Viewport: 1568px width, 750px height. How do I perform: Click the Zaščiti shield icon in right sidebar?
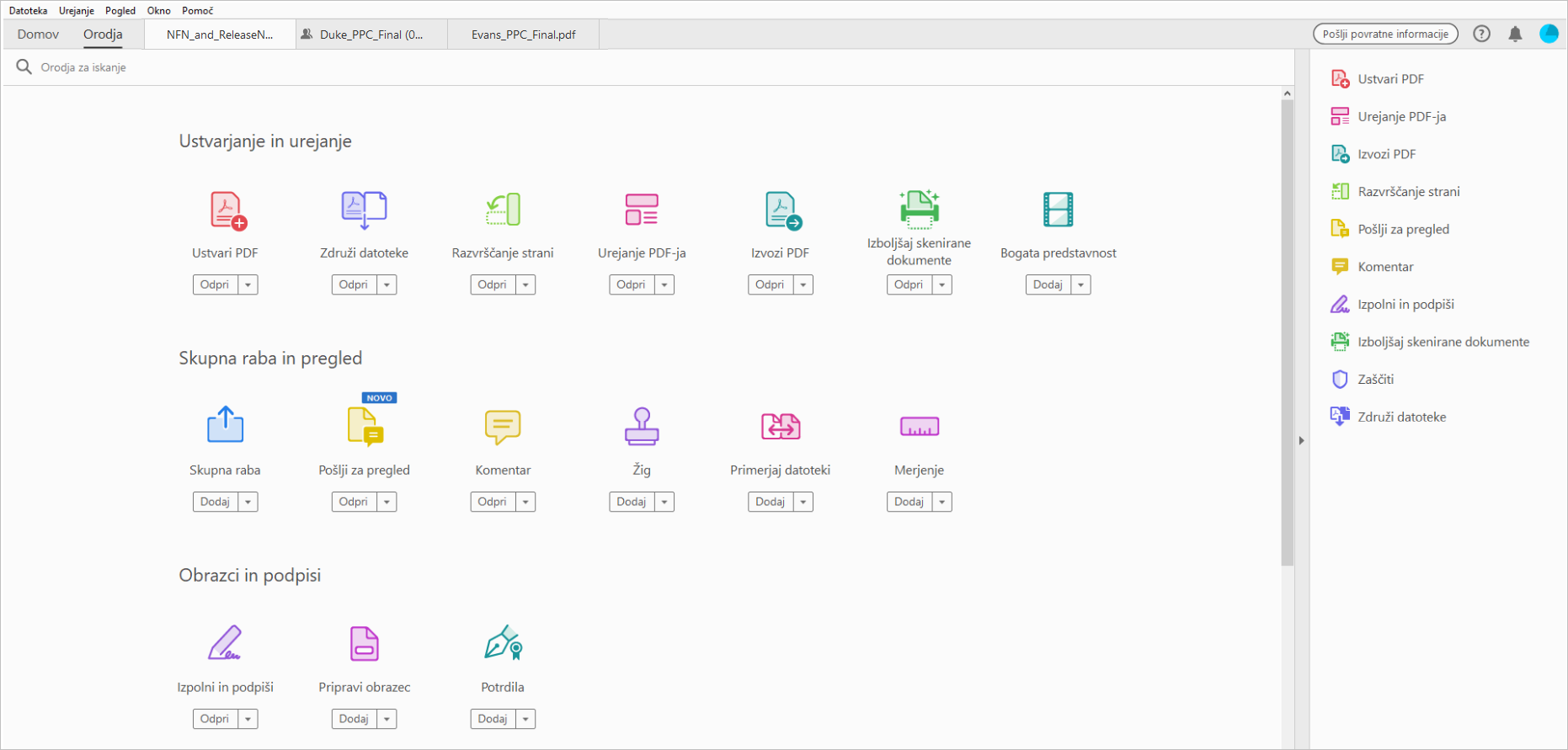coord(1340,380)
